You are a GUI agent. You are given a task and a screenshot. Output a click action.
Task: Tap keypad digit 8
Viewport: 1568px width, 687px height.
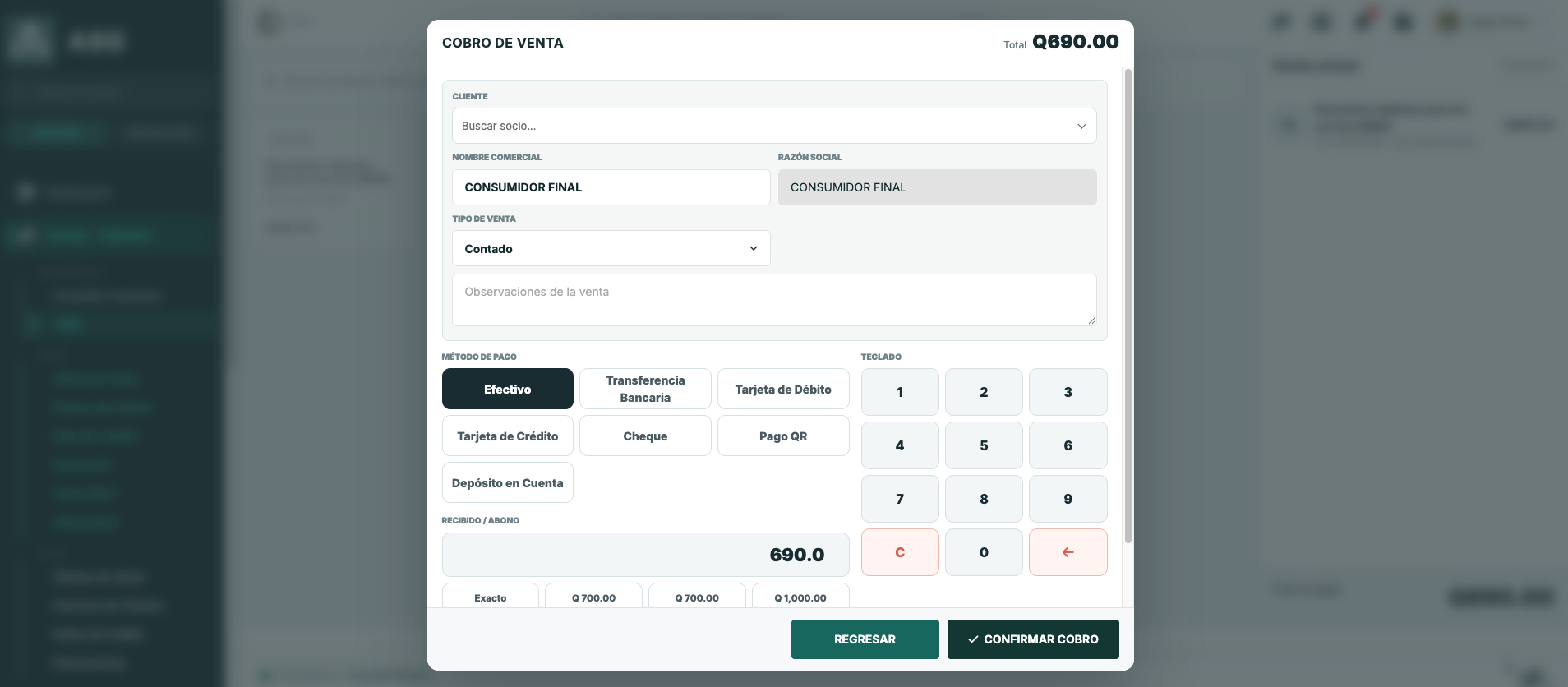pos(984,499)
